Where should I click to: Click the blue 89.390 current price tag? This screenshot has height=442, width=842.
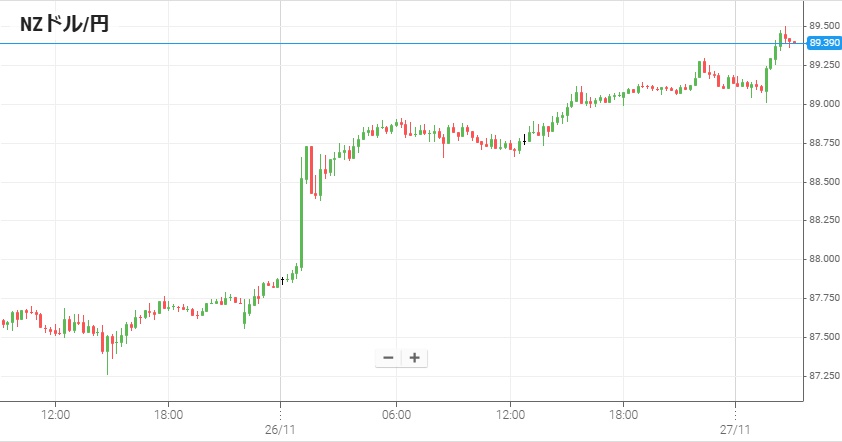tap(822, 43)
